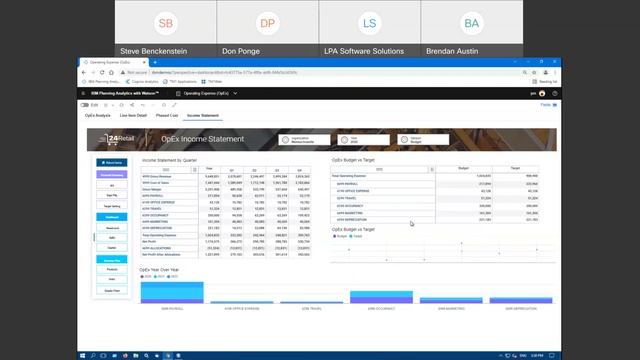The height and width of the screenshot is (360, 640).
Task: Open the help question mark icon
Action: (554, 93)
